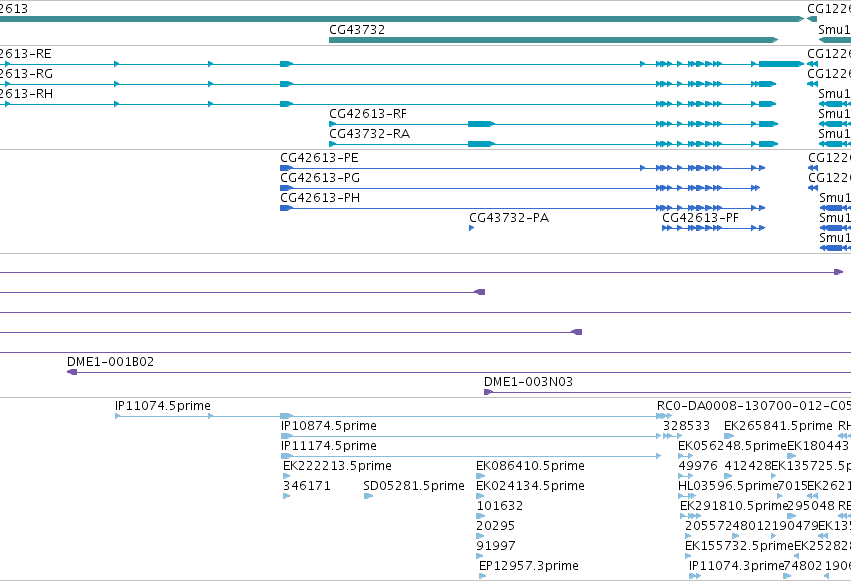This screenshot has height=581, width=851.
Task: Click the SD05281.5prime label
Action: 414,486
